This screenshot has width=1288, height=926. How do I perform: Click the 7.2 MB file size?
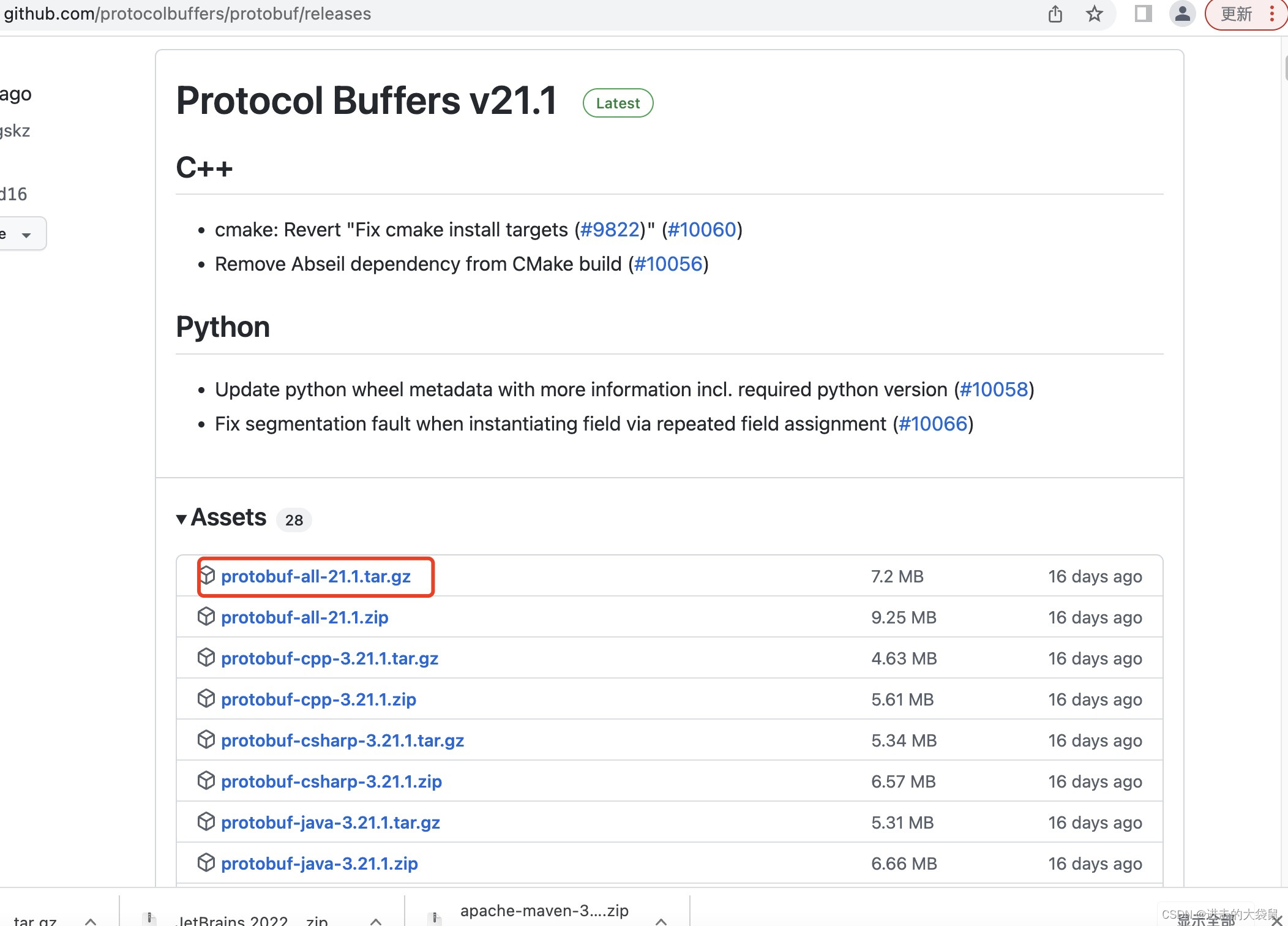coord(897,576)
